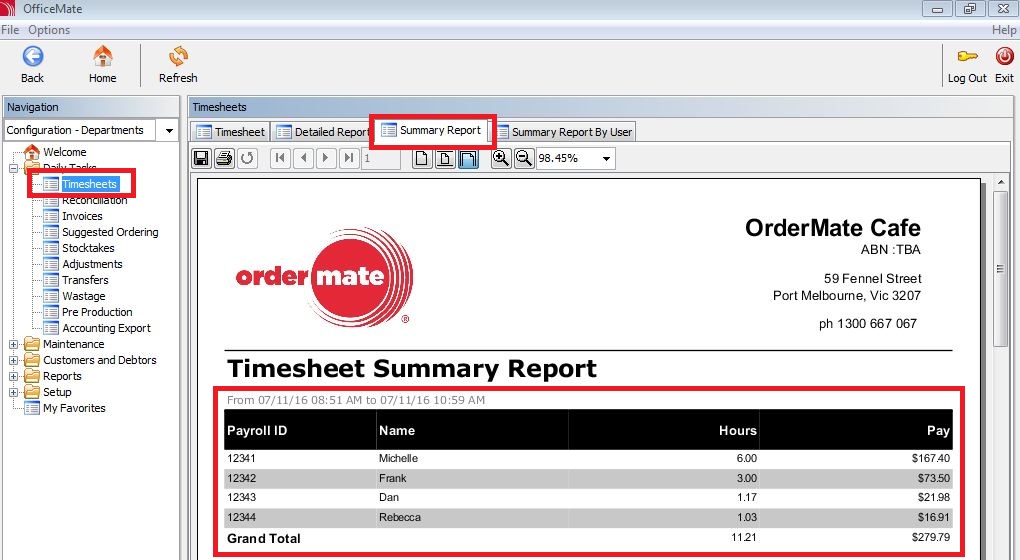
Task: Click Michelle's name in the report
Action: coord(398,459)
